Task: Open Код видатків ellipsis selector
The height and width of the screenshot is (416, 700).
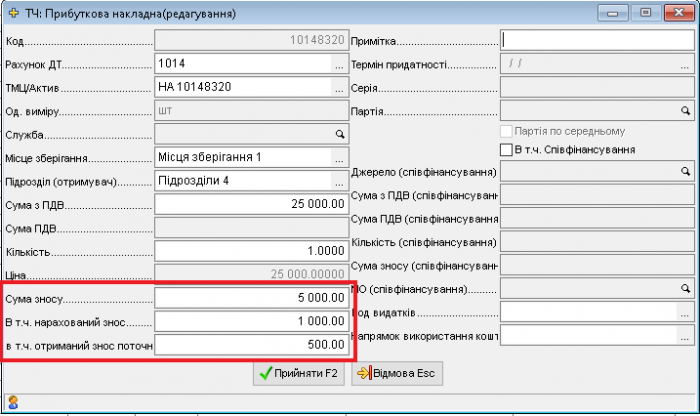Action: (x=685, y=313)
